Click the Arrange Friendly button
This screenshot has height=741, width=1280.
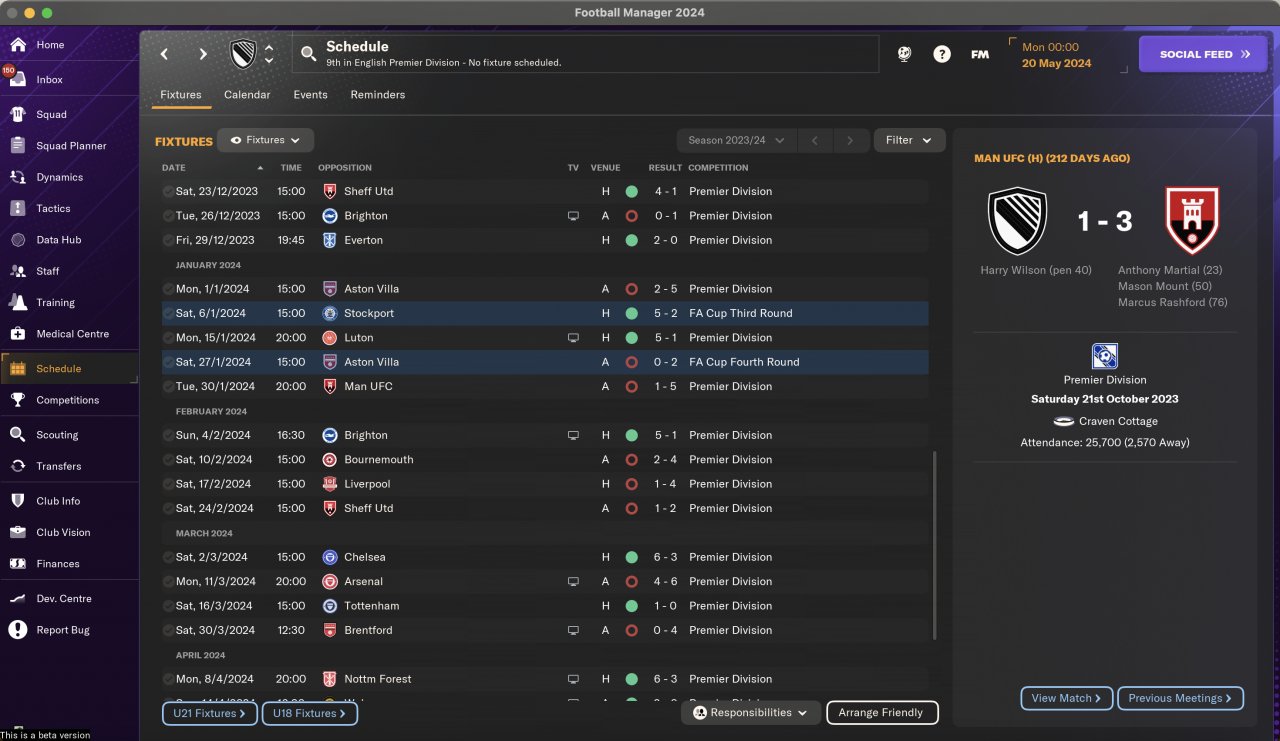pos(882,713)
